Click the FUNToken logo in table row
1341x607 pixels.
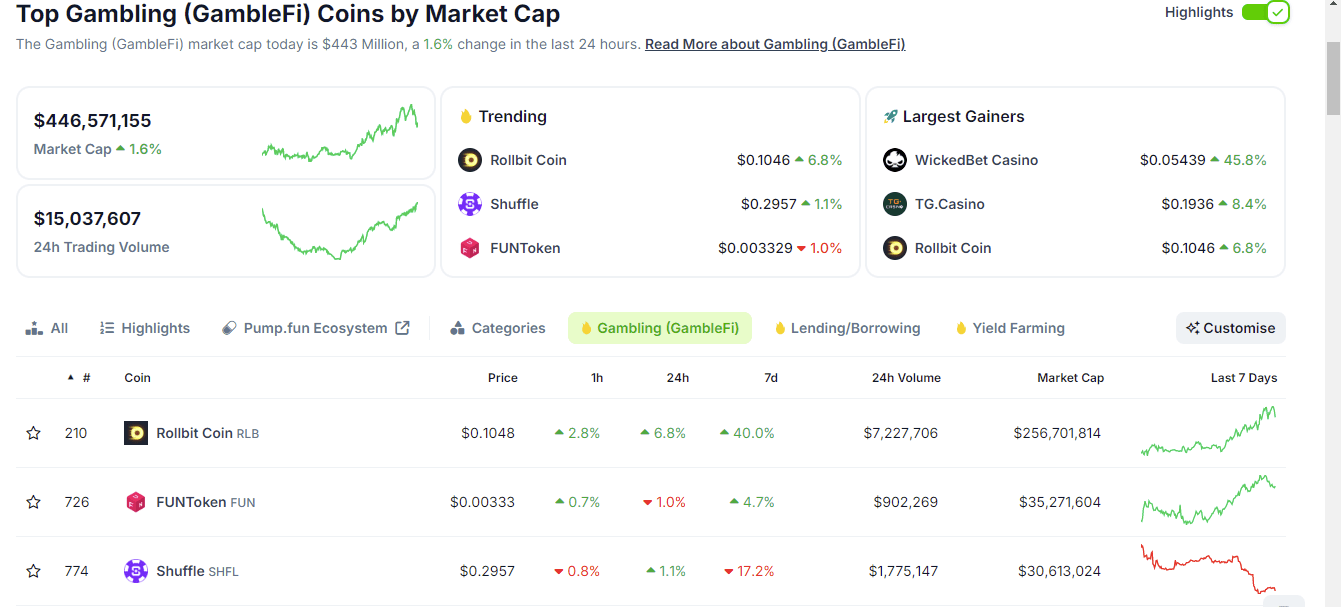[136, 502]
